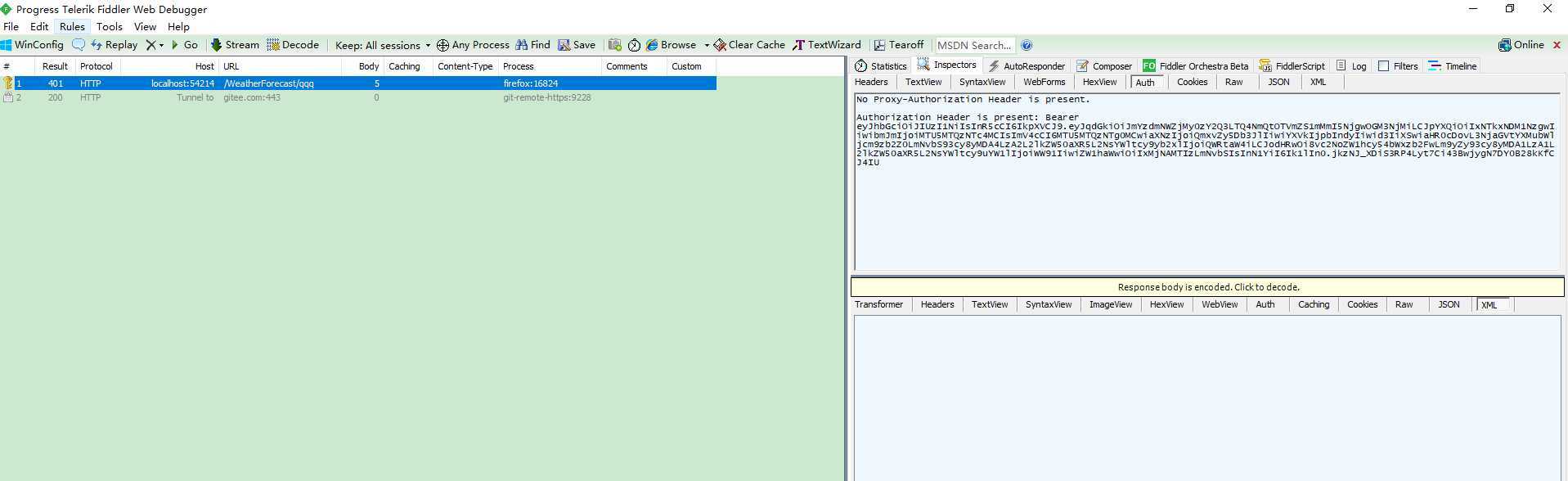Open the Fiddler Orchestra Beta tab
The width and height of the screenshot is (1568, 481).
[1196, 66]
